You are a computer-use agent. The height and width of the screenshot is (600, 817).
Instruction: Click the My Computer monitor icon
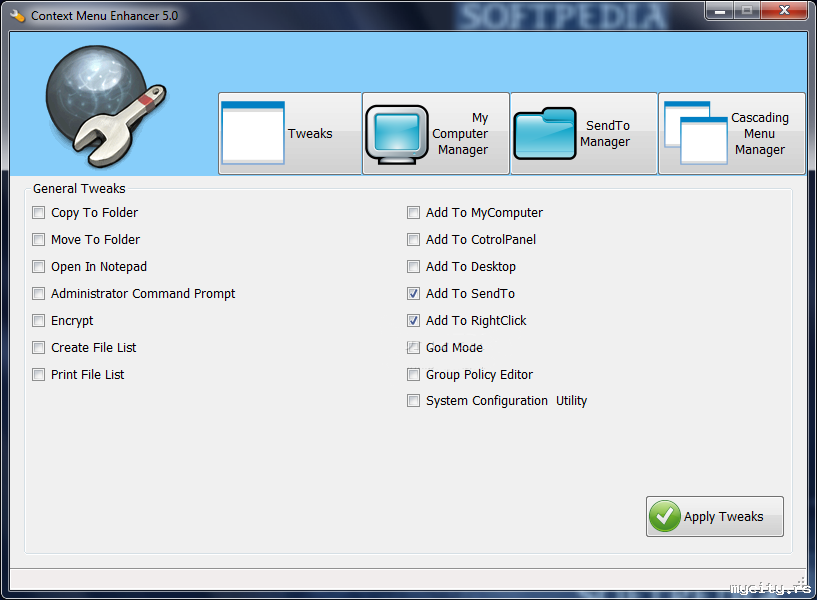pyautogui.click(x=397, y=134)
